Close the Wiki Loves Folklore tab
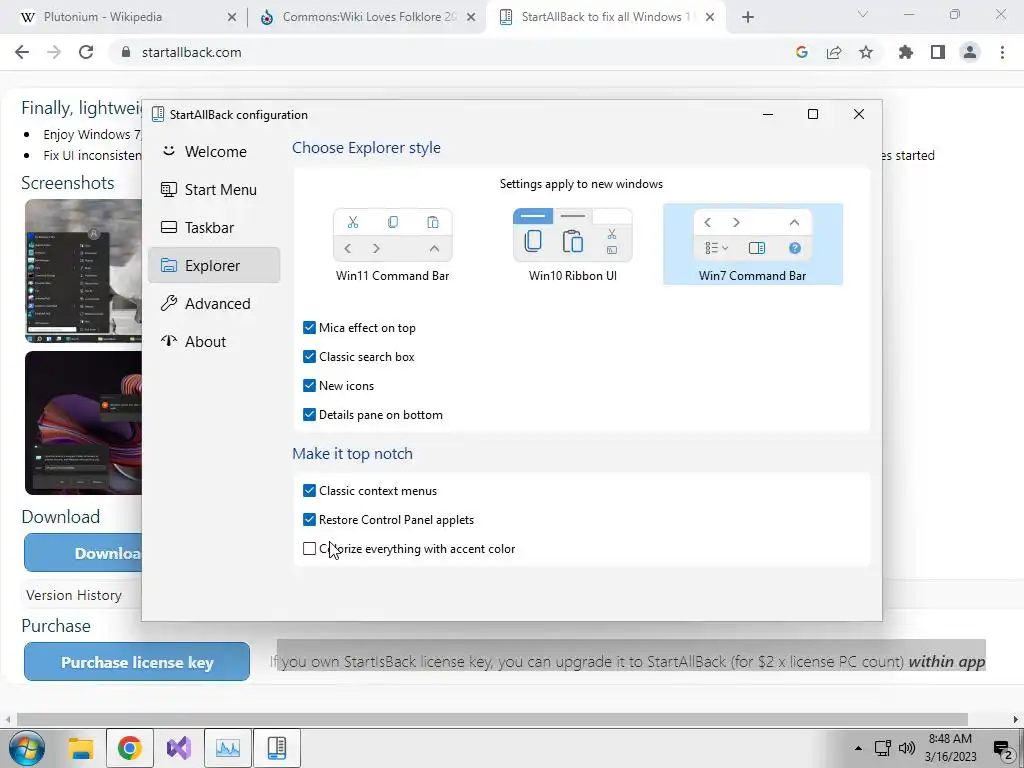Screen dimensions: 1024x768 tap(471, 18)
